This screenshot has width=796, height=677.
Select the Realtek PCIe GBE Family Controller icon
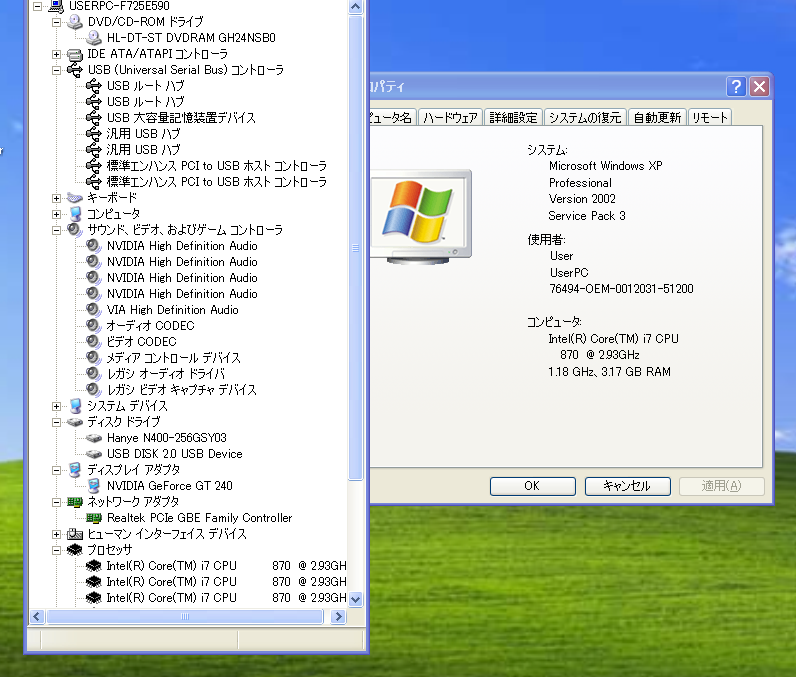coord(93,518)
